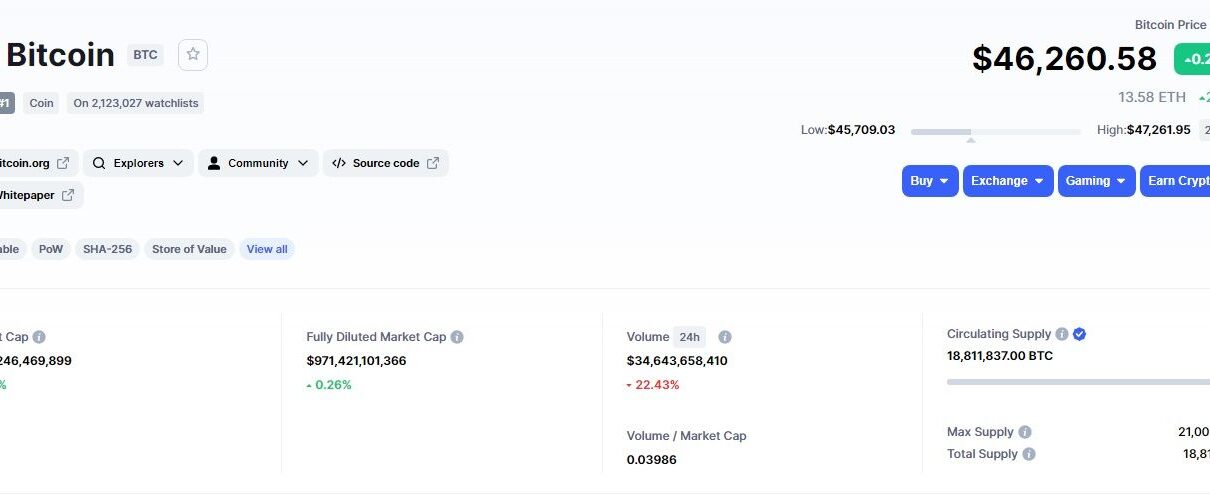Image resolution: width=1210 pixels, height=500 pixels.
Task: Click the $46,260.58 Bitcoin price
Action: click(1065, 58)
